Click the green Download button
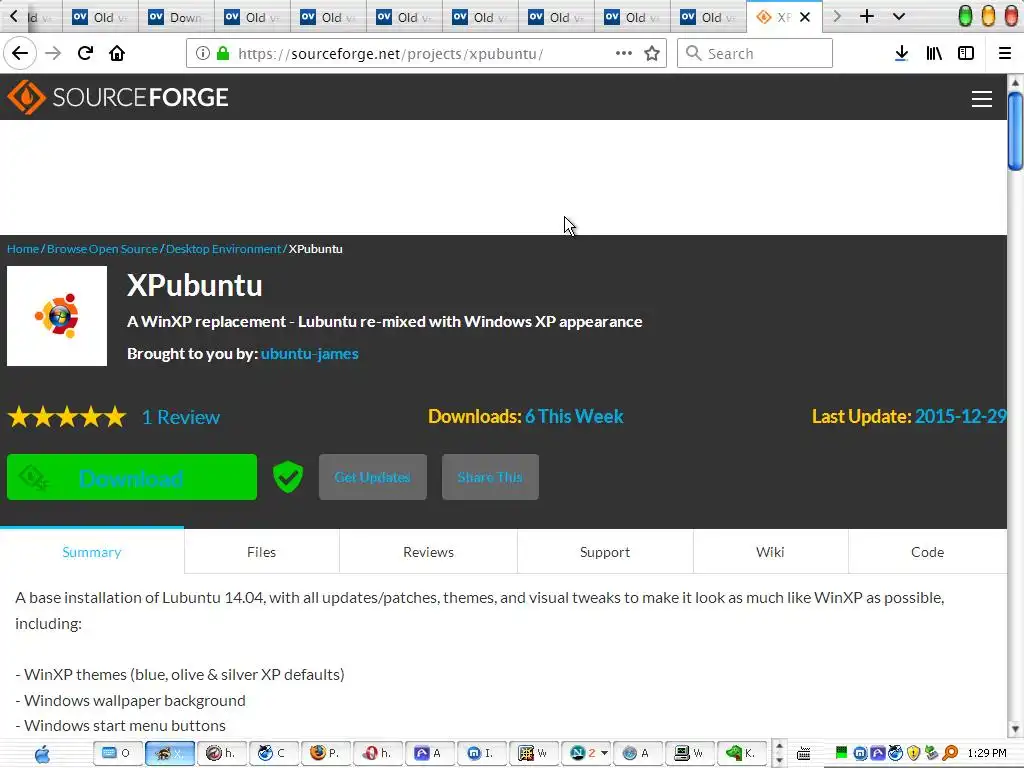The image size is (1024, 768). point(132,477)
